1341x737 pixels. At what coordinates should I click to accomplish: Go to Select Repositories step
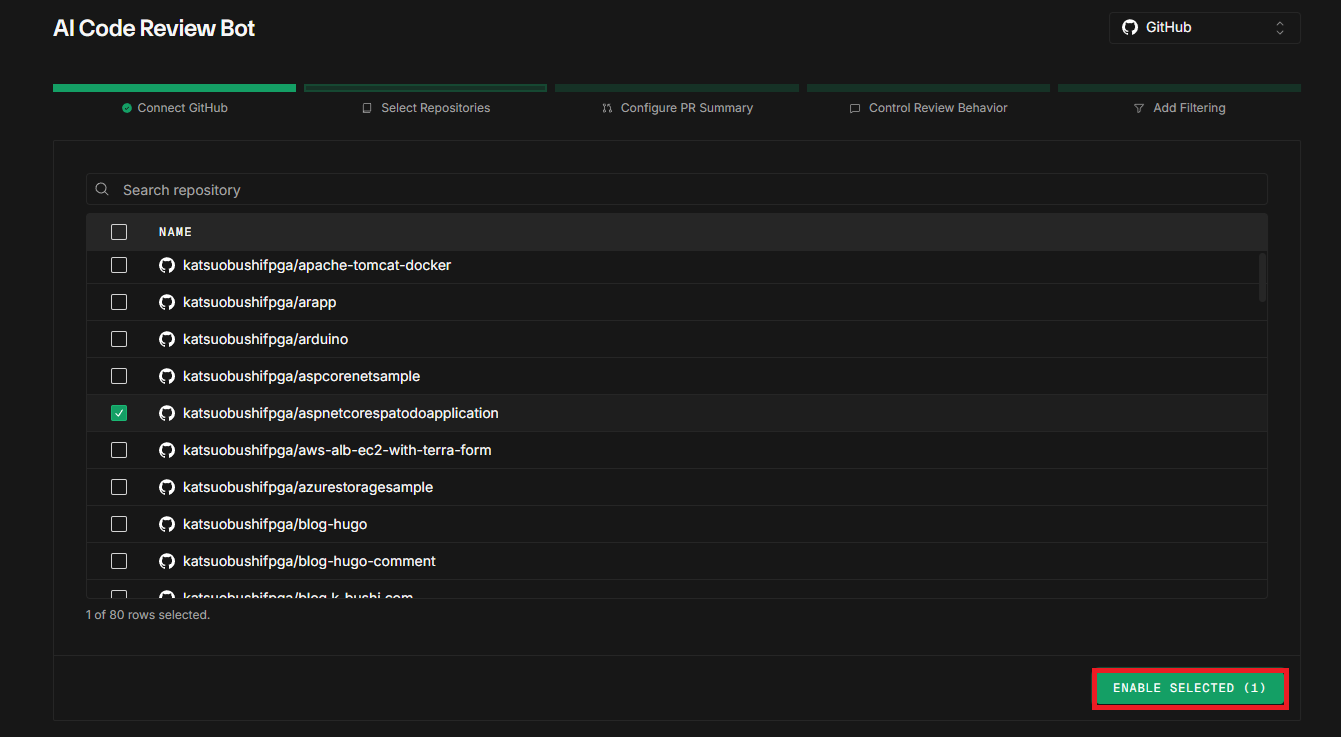pos(426,108)
